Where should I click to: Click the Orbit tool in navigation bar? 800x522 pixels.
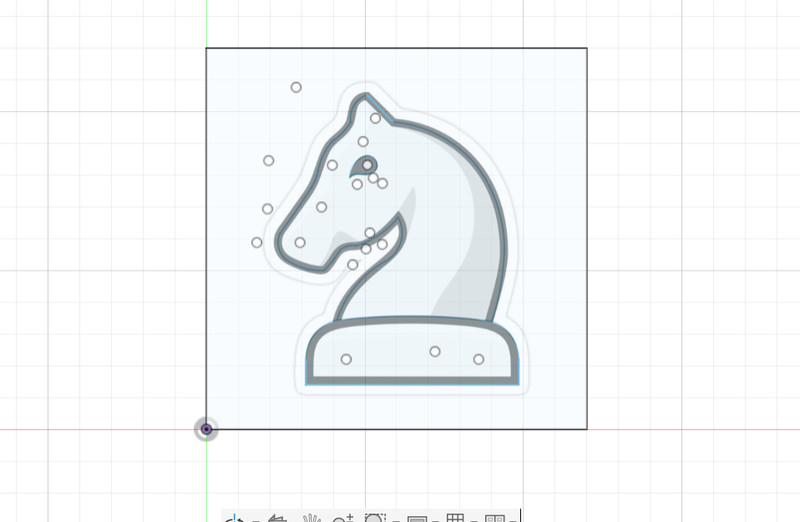point(234,518)
